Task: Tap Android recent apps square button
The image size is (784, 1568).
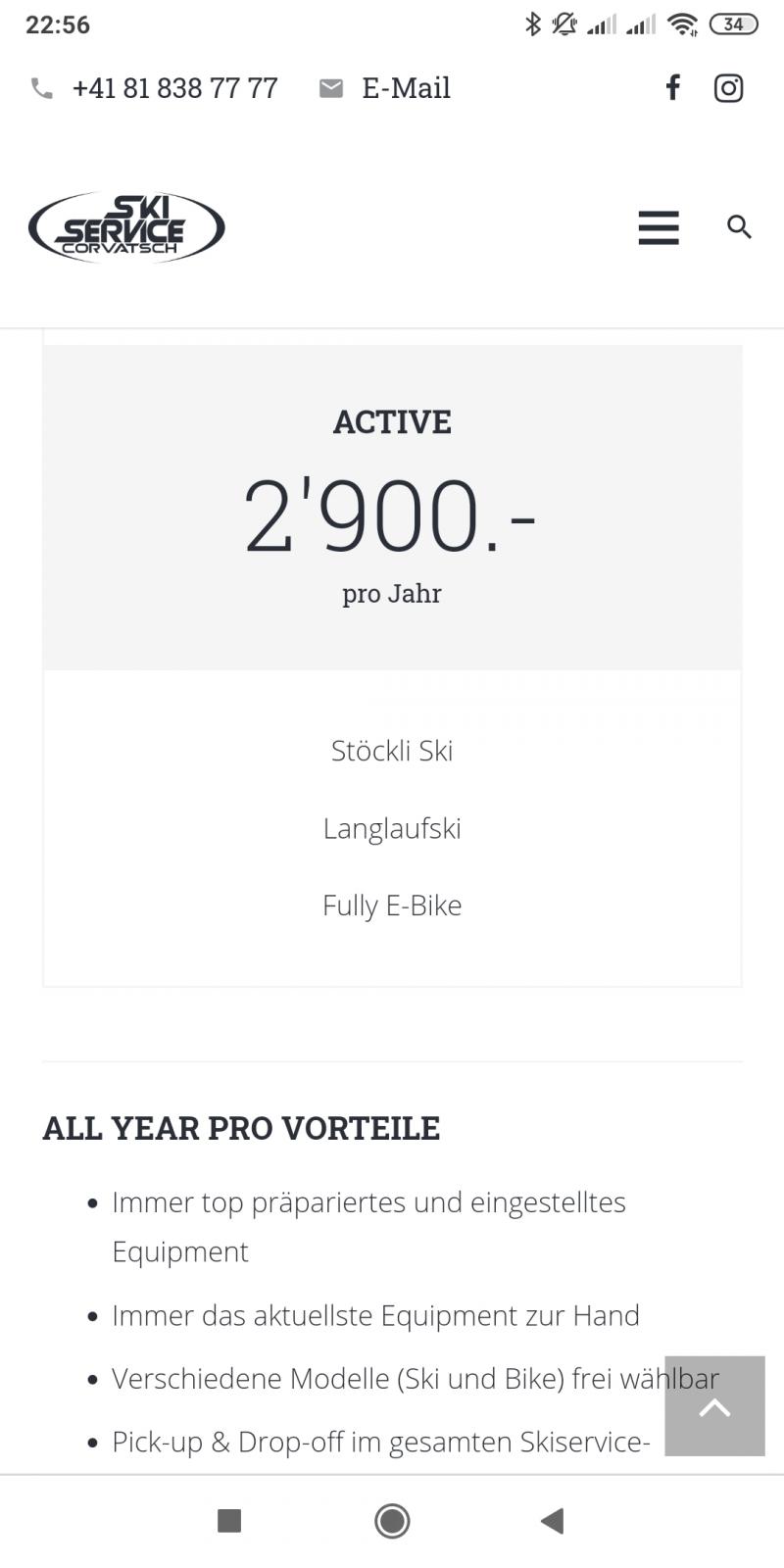Action: [229, 1520]
